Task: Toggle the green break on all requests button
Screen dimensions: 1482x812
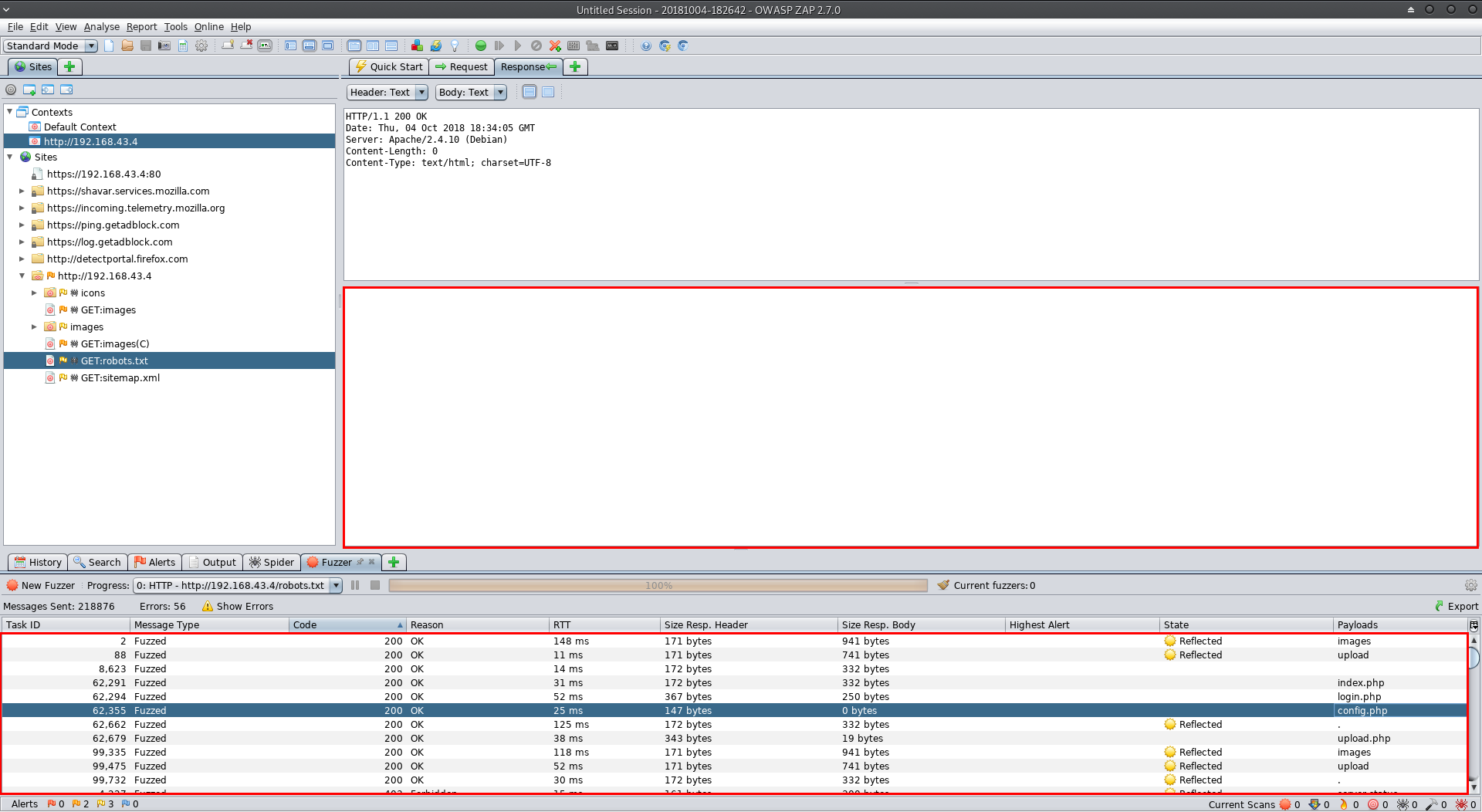Action: 481,46
